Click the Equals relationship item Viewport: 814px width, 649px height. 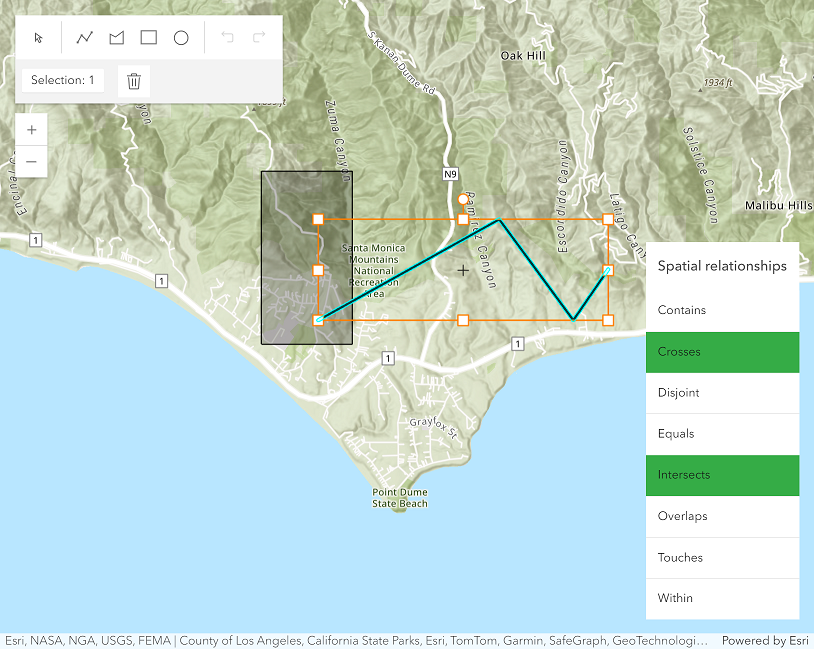pyautogui.click(x=722, y=434)
